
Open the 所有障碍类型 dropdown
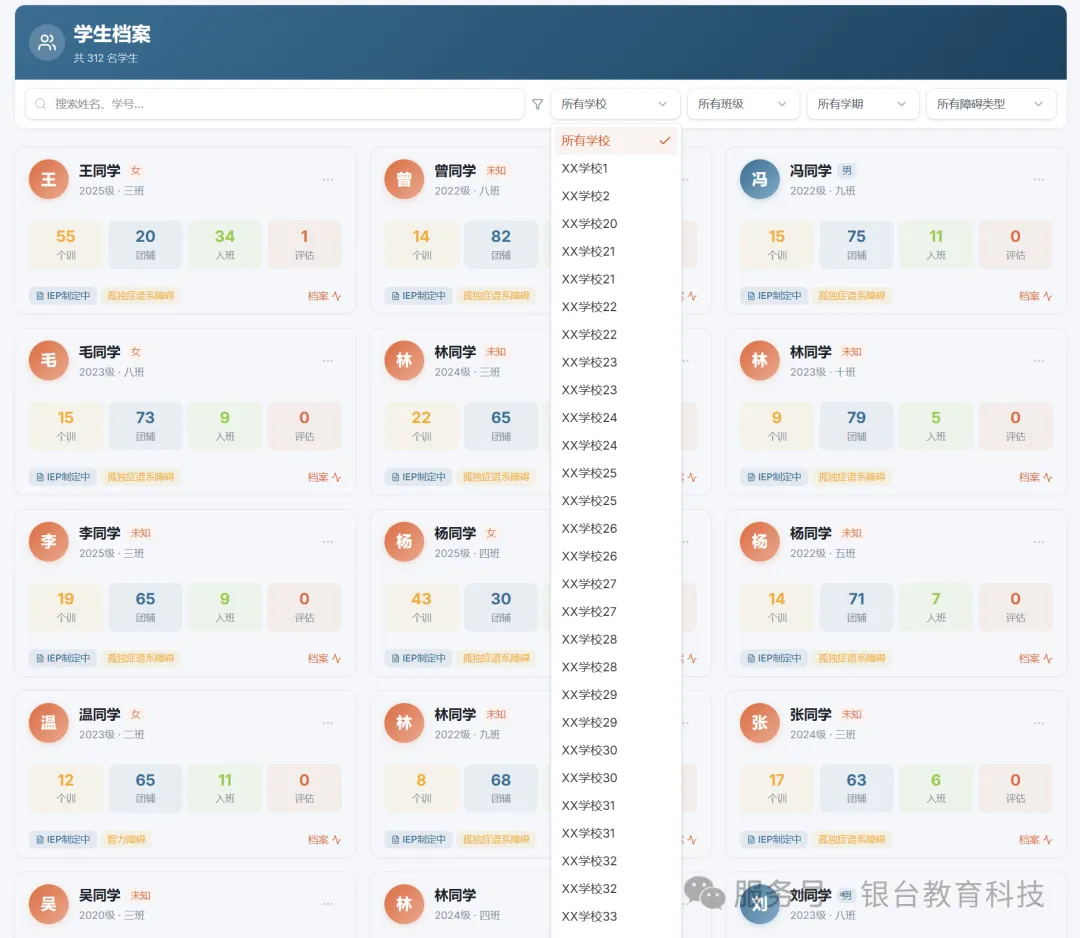click(x=991, y=104)
